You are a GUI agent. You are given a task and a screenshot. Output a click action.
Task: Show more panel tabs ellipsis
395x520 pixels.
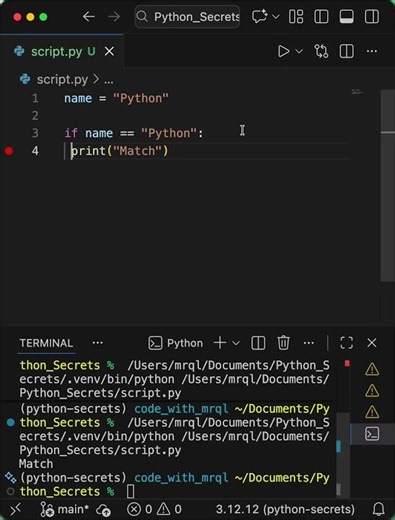click(97, 343)
